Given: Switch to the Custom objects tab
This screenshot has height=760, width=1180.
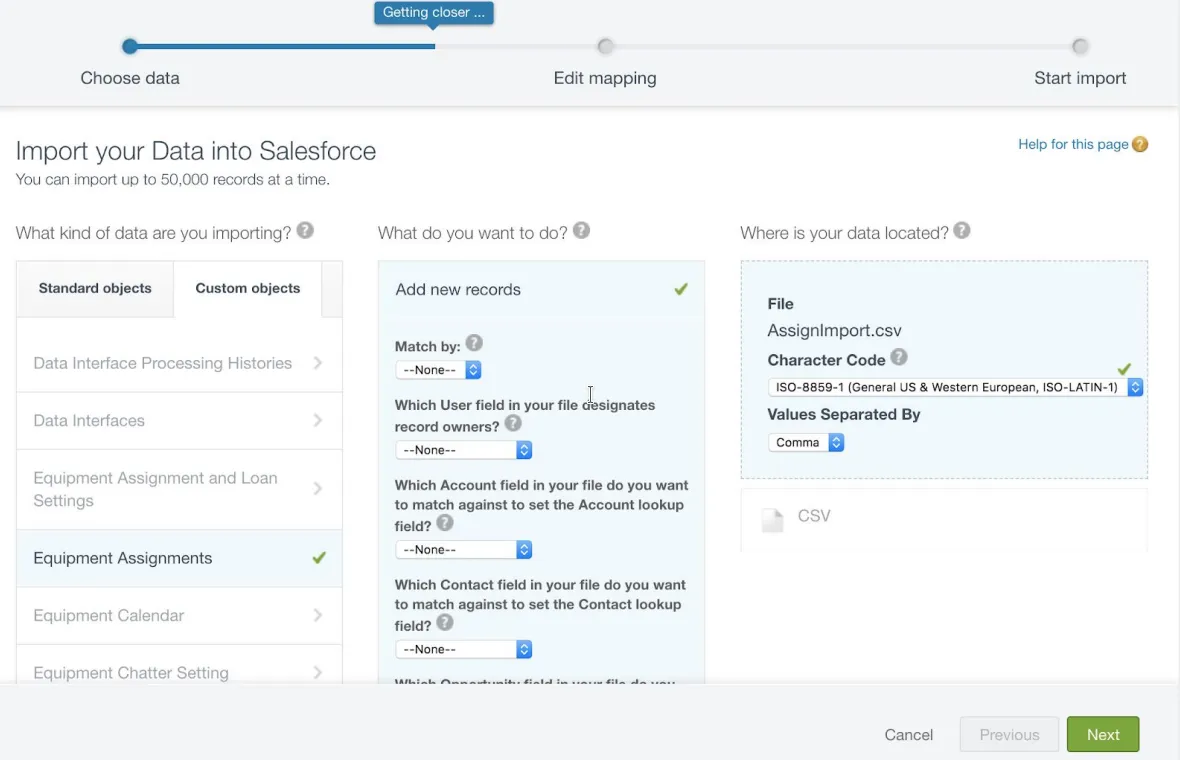Looking at the screenshot, I should click(x=248, y=289).
